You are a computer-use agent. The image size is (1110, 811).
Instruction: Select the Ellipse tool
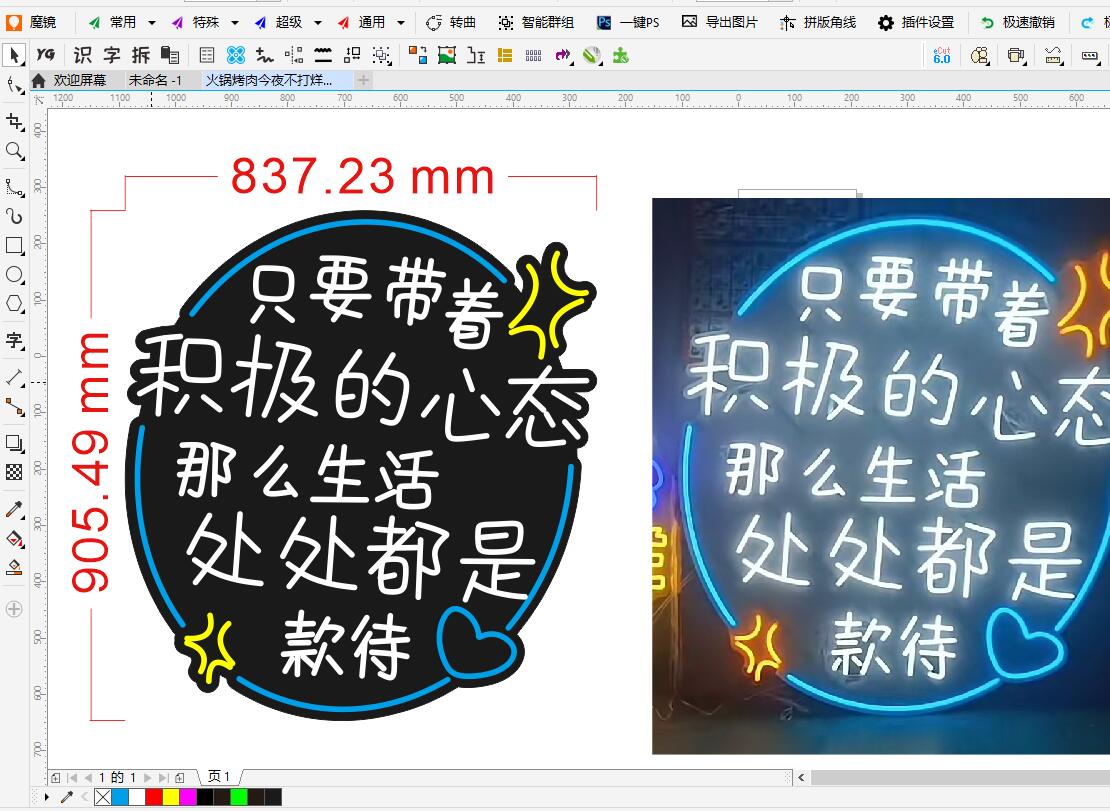coord(14,275)
